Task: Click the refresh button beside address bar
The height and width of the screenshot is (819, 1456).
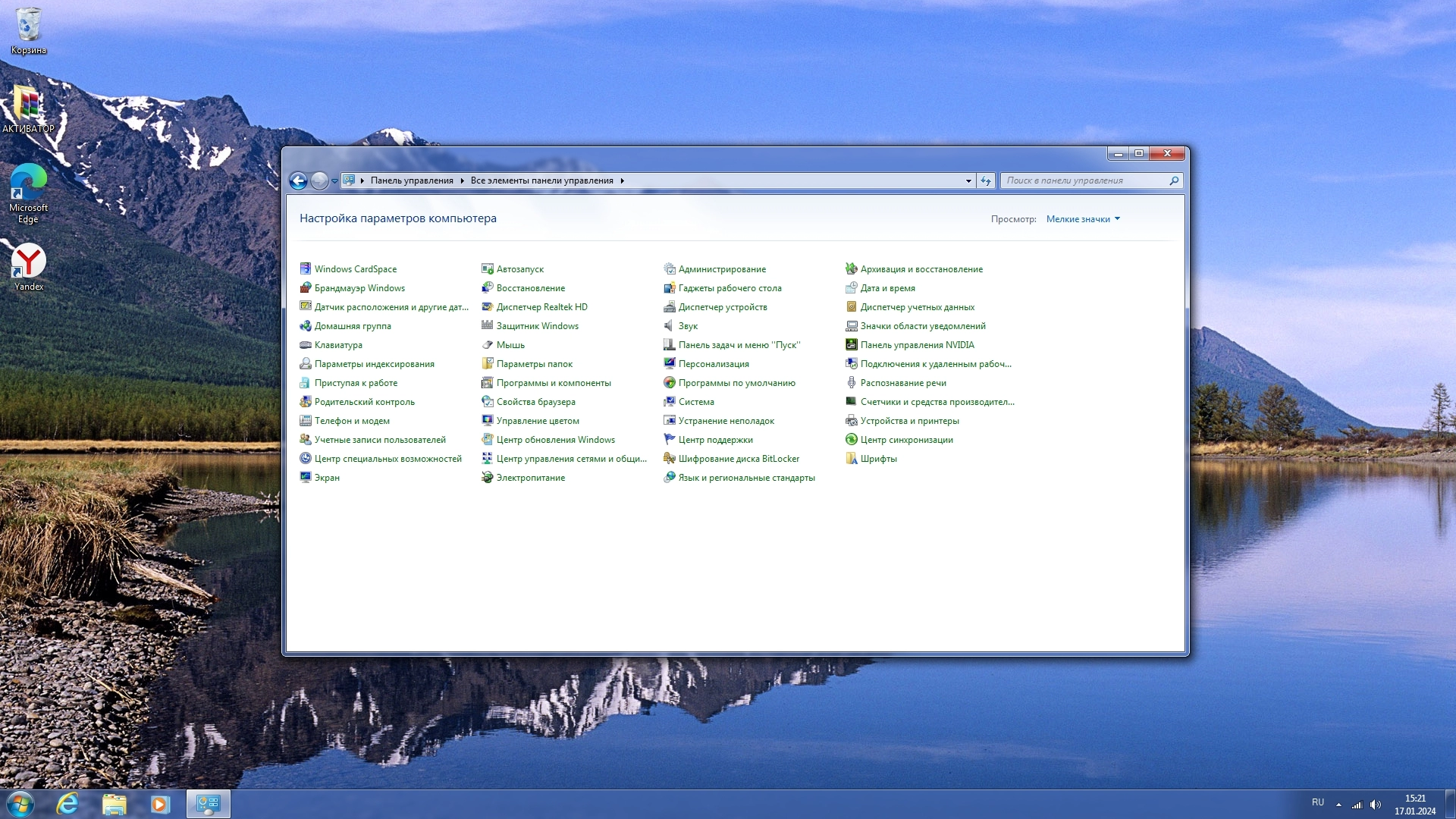Action: (985, 180)
